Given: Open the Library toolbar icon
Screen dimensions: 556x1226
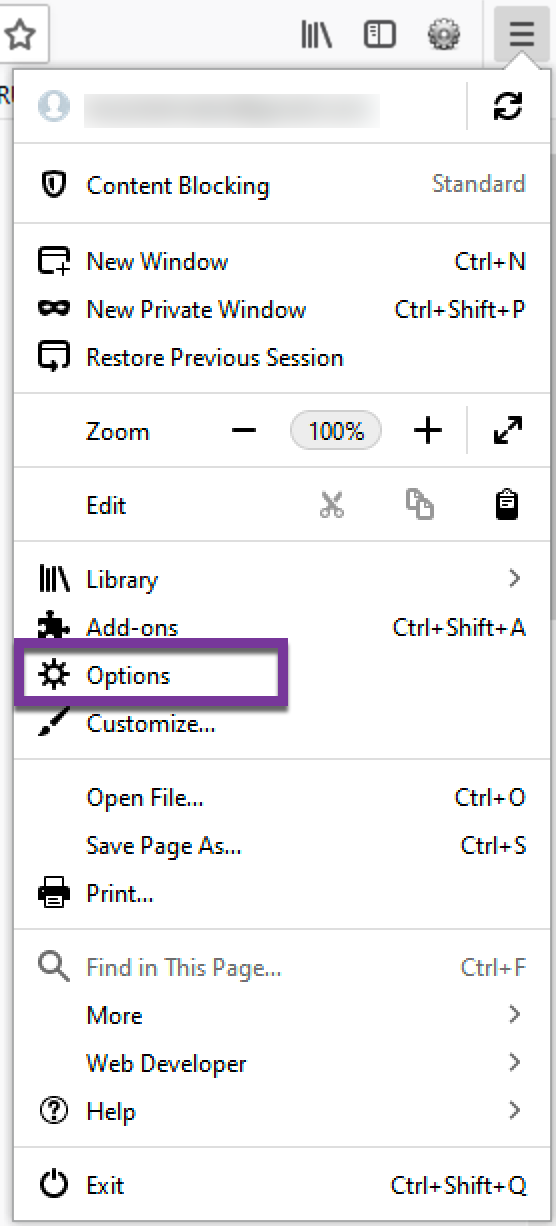Looking at the screenshot, I should tap(316, 36).
